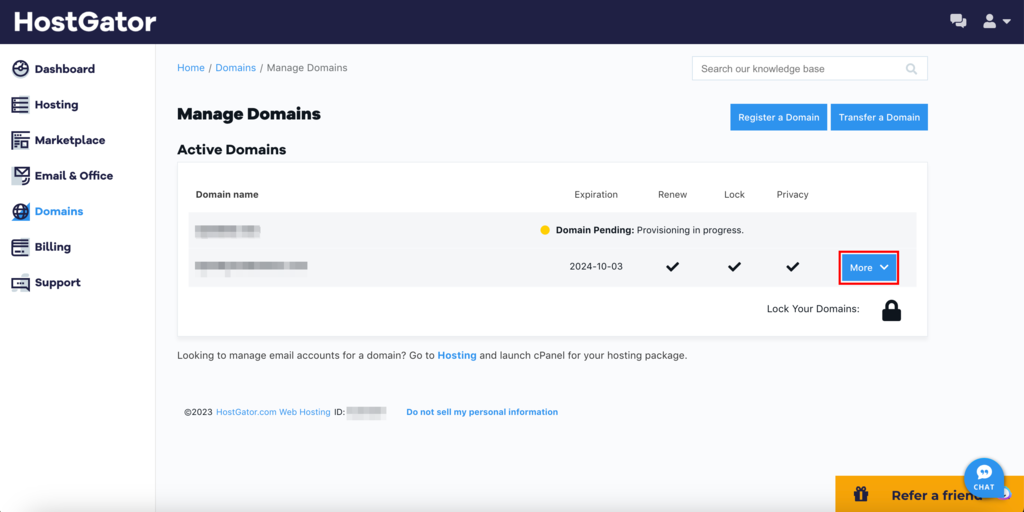Toggle the Renew checkmark for the domain
Screen dimensions: 1024x512
pos(672,267)
